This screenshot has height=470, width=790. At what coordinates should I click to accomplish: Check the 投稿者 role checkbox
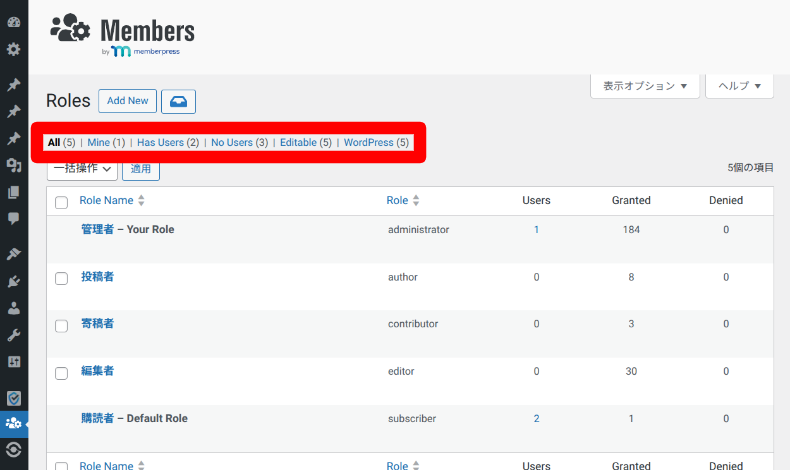61,278
